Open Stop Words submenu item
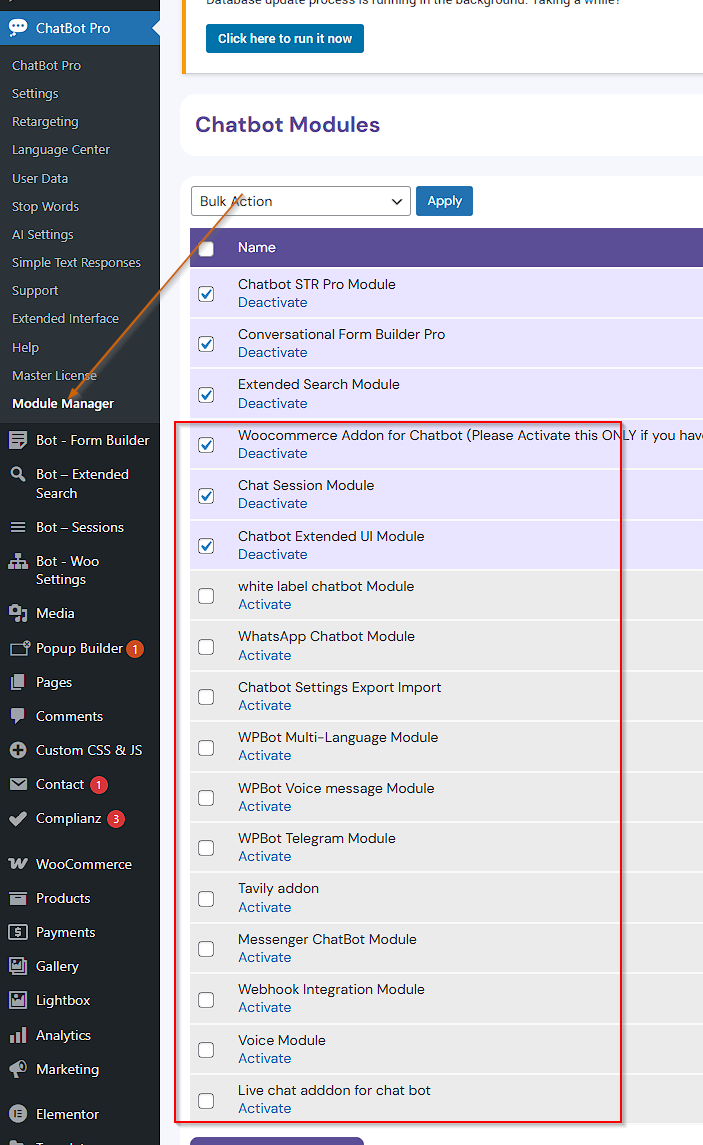The image size is (703, 1145). (x=45, y=206)
